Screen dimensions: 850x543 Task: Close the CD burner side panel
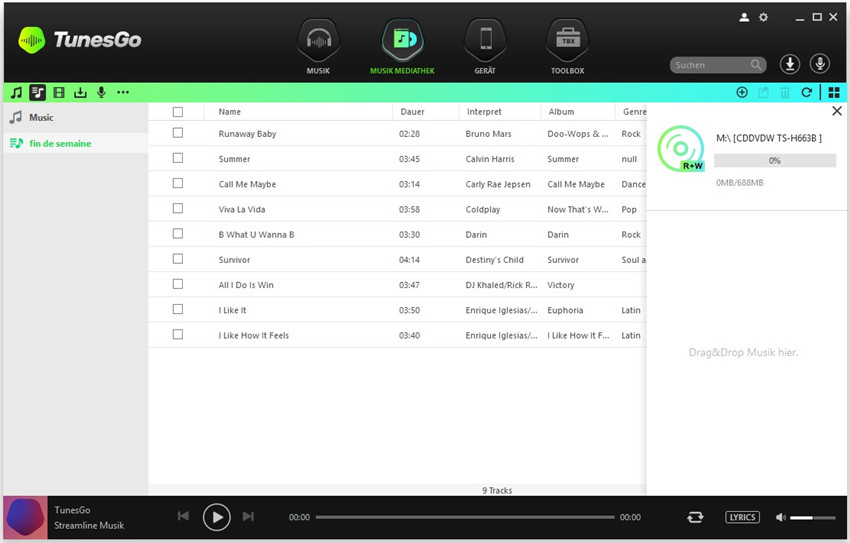(x=837, y=111)
